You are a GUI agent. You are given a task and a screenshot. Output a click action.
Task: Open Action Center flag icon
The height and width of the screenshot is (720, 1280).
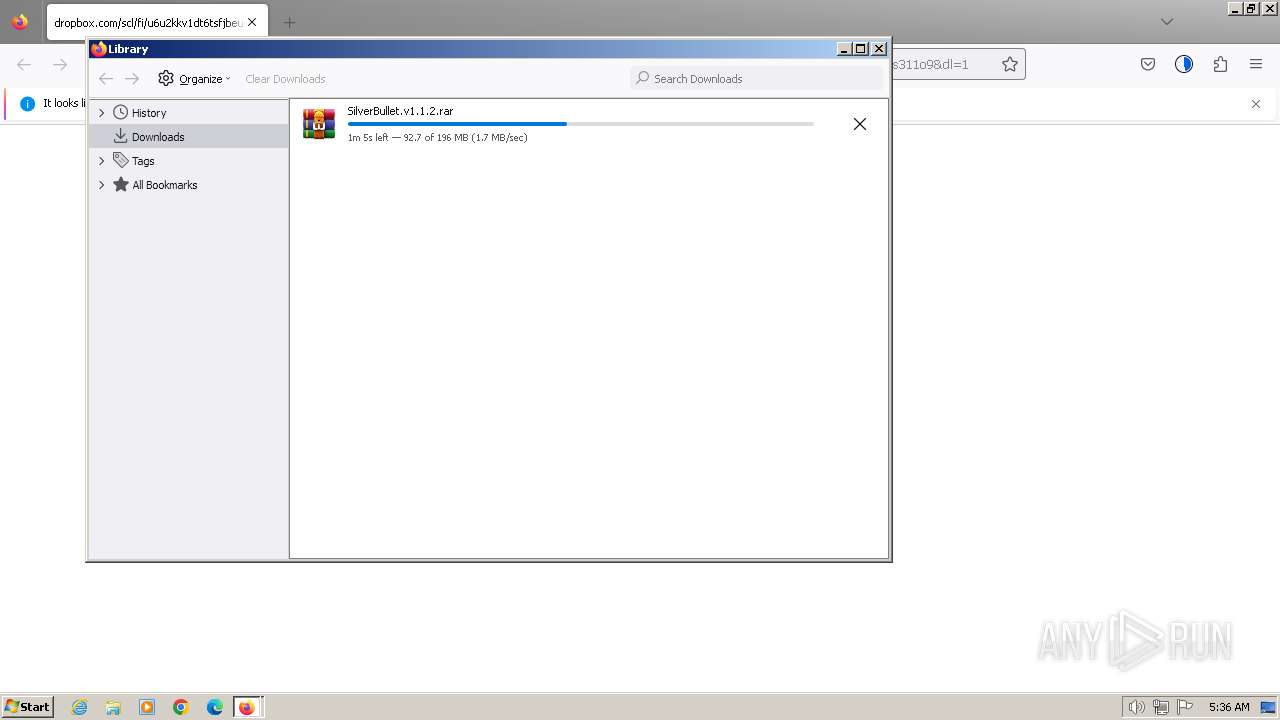(x=1185, y=707)
